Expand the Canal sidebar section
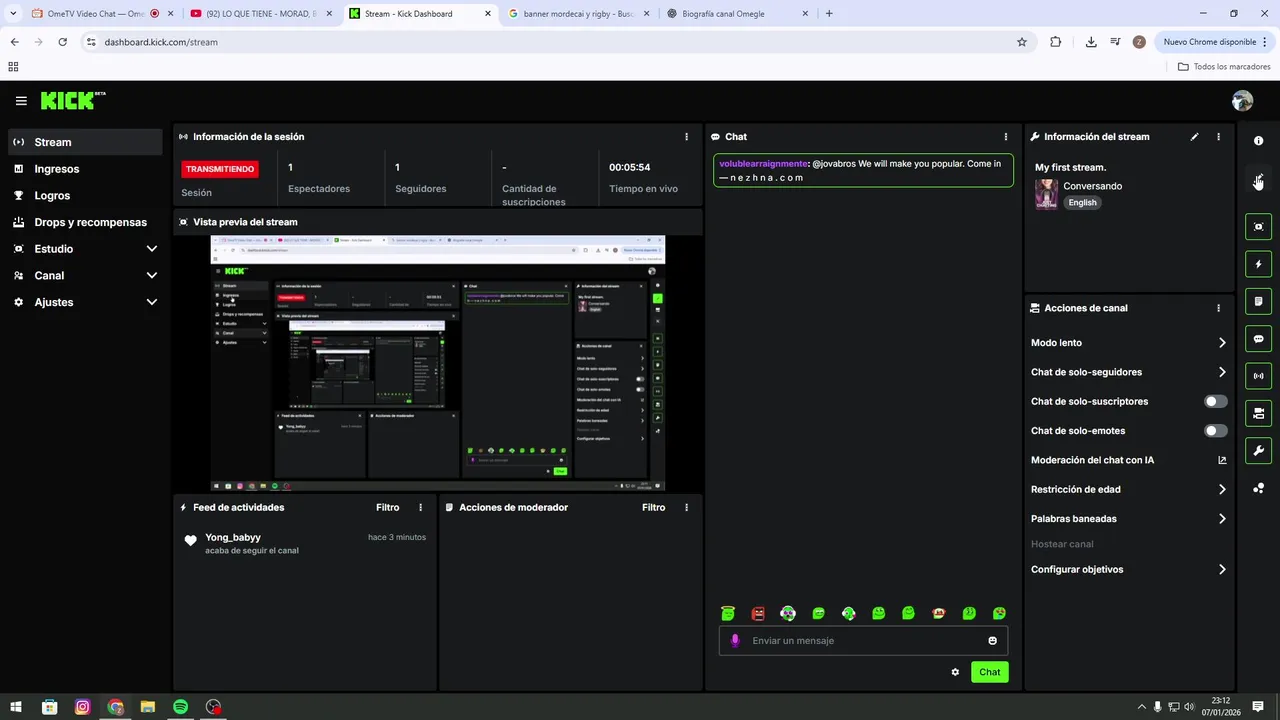 85,276
